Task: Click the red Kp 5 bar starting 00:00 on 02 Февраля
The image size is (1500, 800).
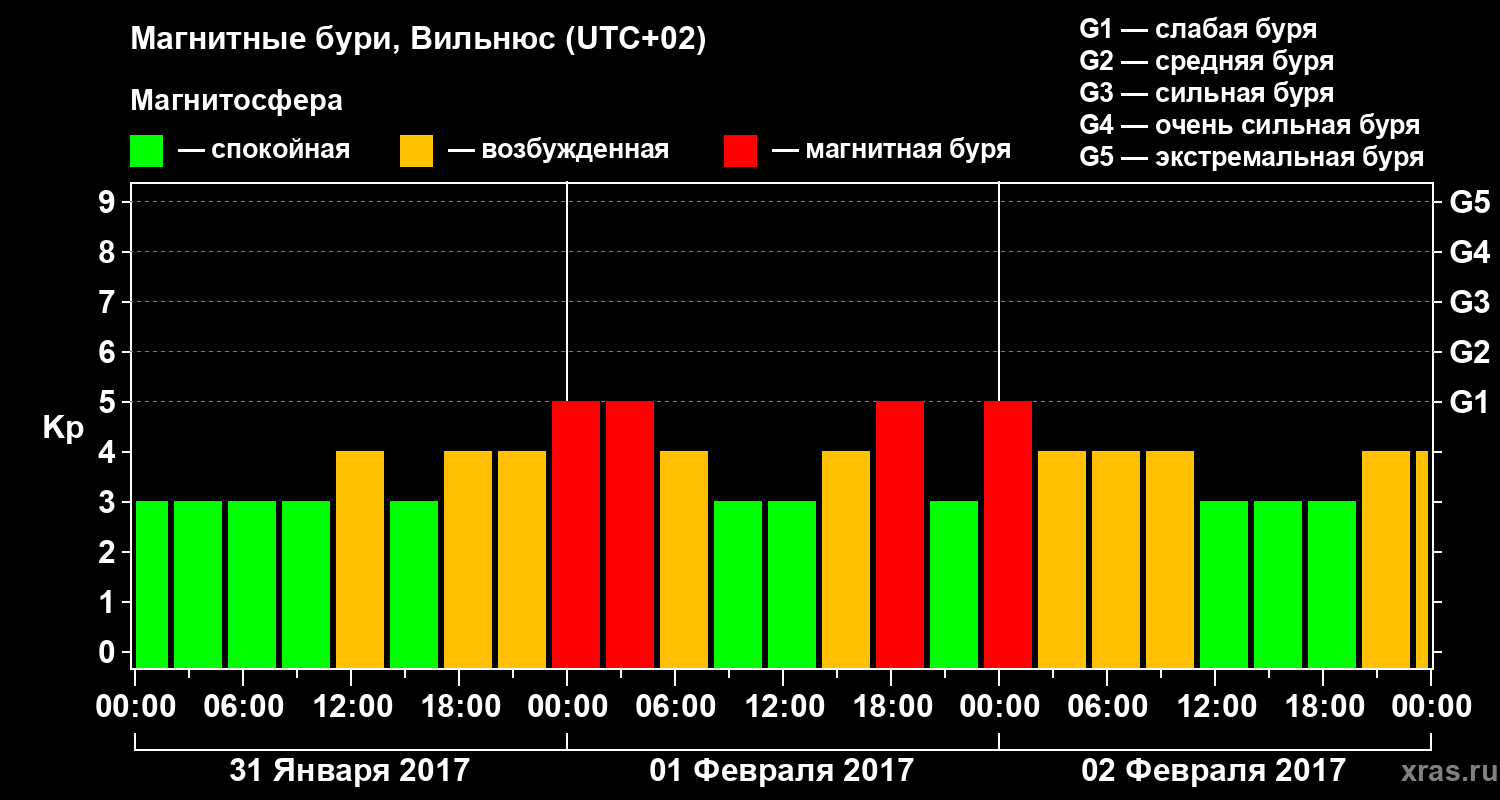Action: coord(1008,535)
